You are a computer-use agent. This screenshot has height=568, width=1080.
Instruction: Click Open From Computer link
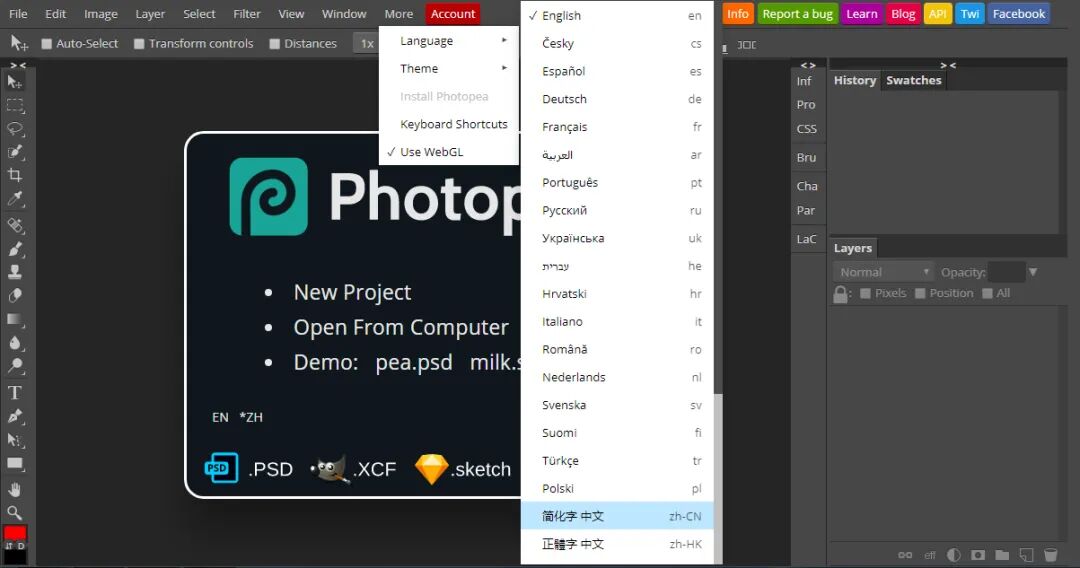point(401,328)
